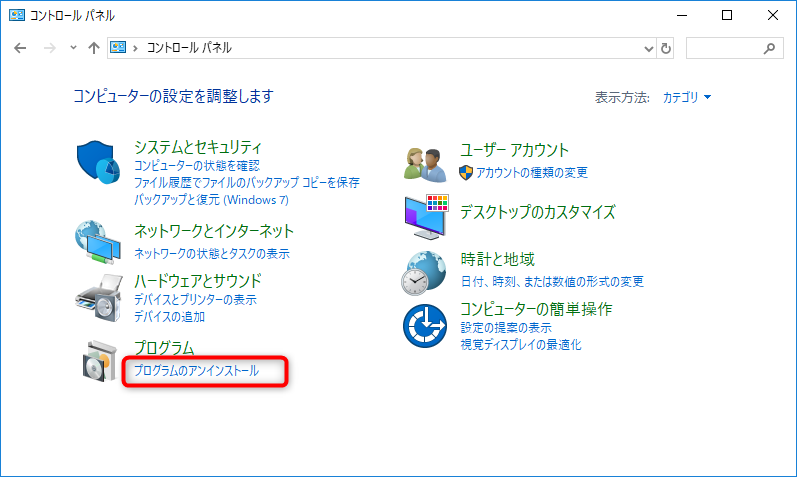Open the カテゴリ view mode dropdown
This screenshot has height=477, width=797.
coord(687,97)
